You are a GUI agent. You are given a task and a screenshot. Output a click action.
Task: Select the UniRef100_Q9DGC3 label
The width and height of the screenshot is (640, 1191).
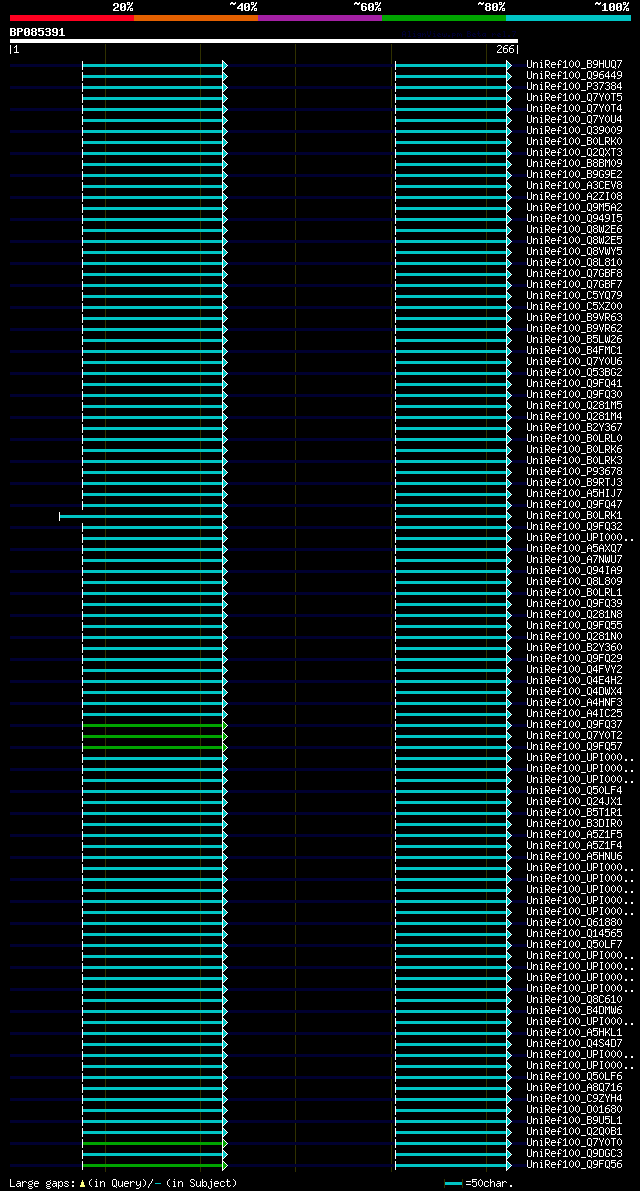[574, 1154]
